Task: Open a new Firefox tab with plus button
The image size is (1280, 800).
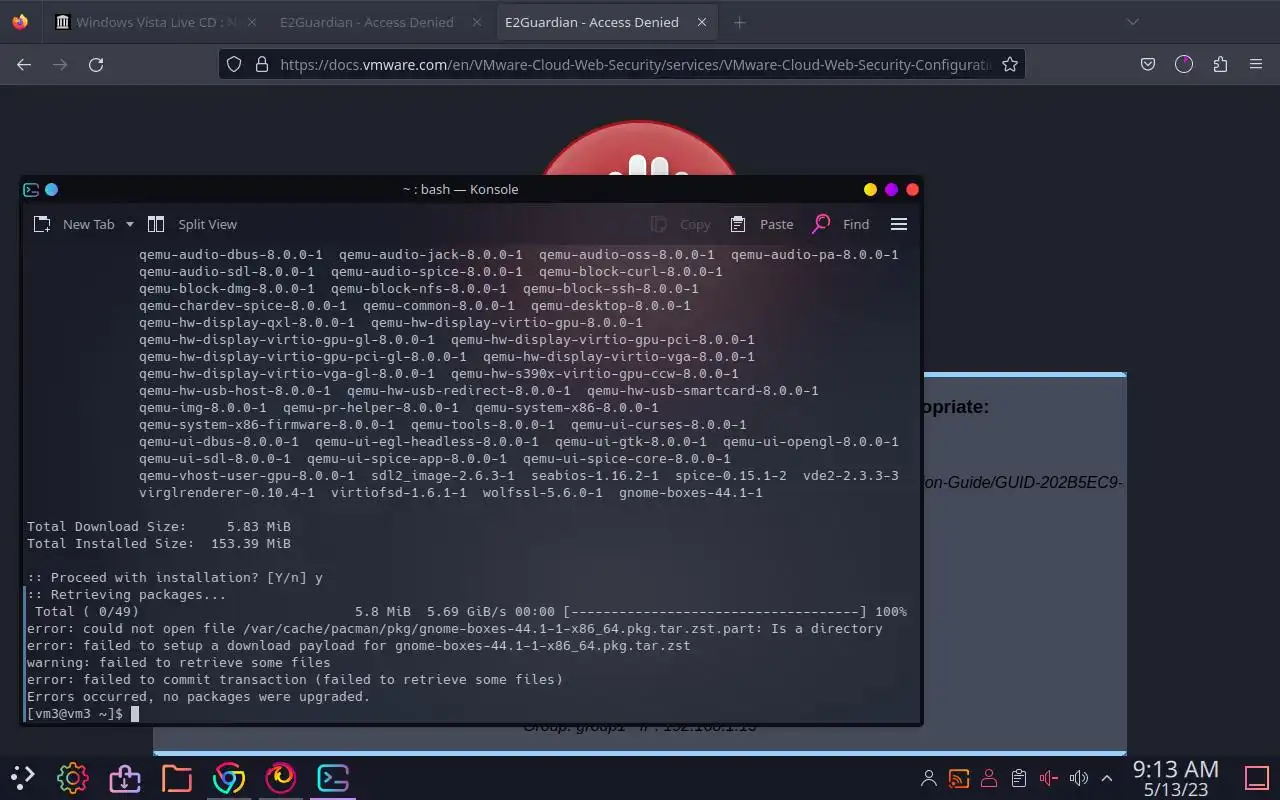Action: click(740, 22)
